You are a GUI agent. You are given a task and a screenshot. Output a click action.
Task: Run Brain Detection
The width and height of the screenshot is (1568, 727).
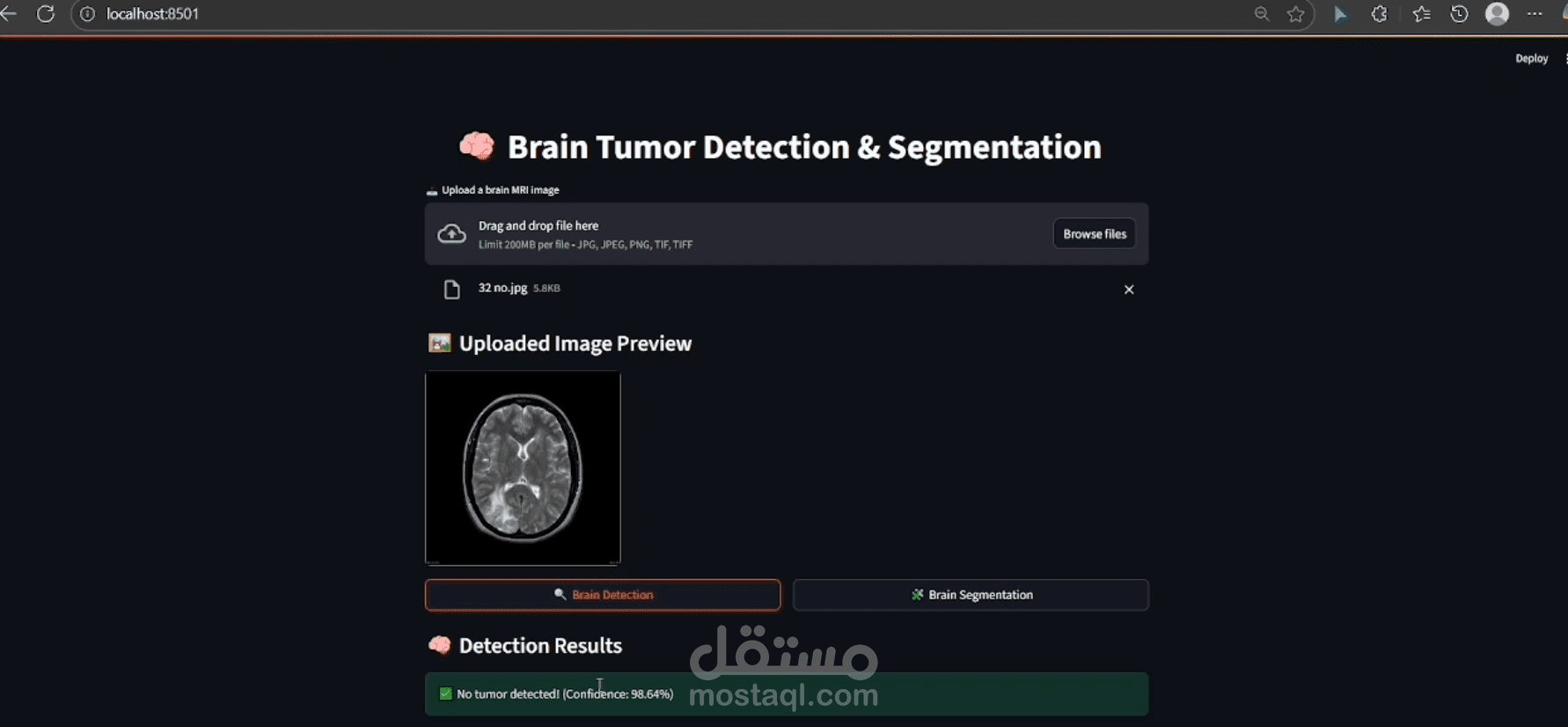pyautogui.click(x=603, y=595)
